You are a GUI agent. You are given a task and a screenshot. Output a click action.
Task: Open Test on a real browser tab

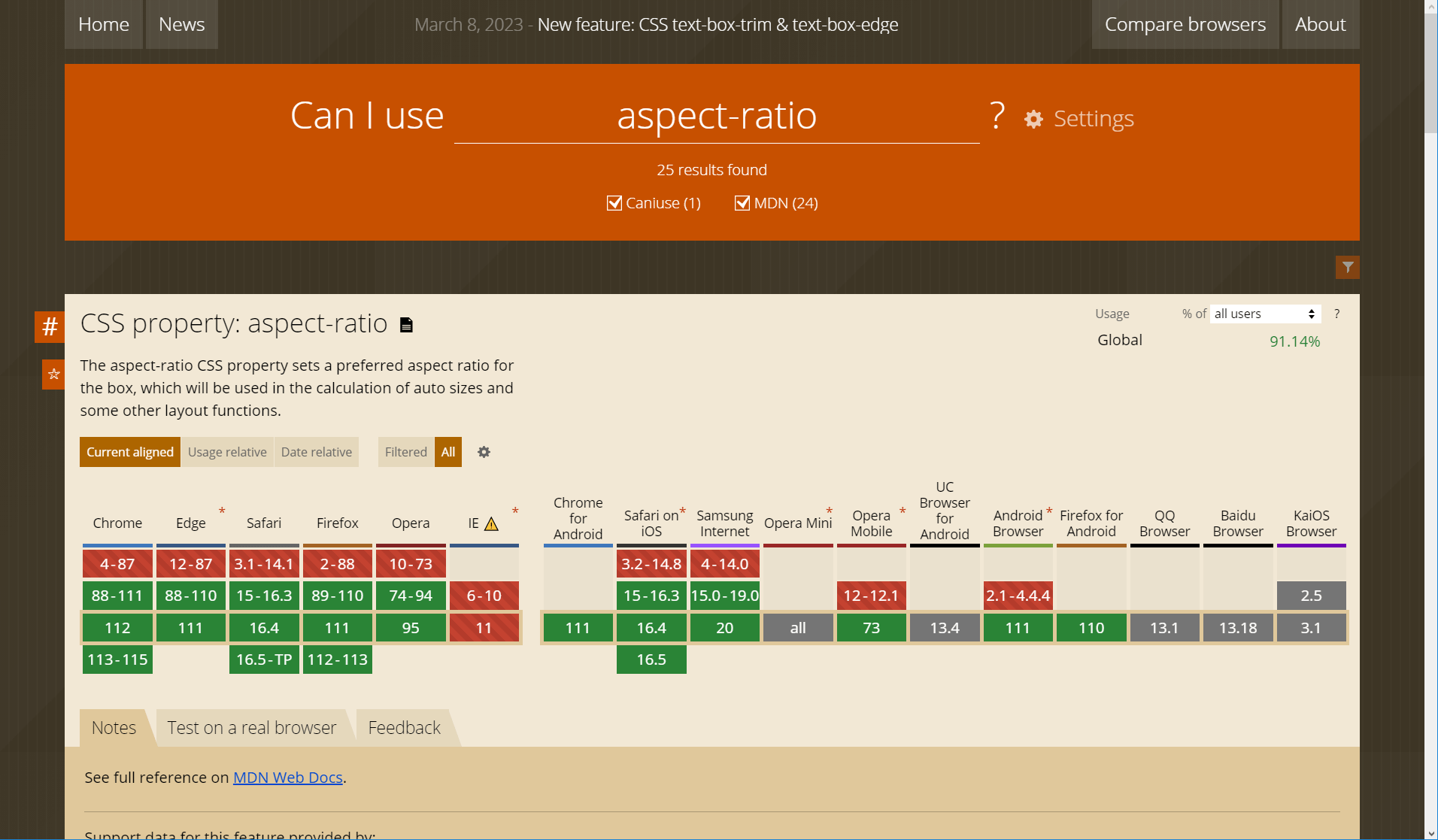coord(252,728)
